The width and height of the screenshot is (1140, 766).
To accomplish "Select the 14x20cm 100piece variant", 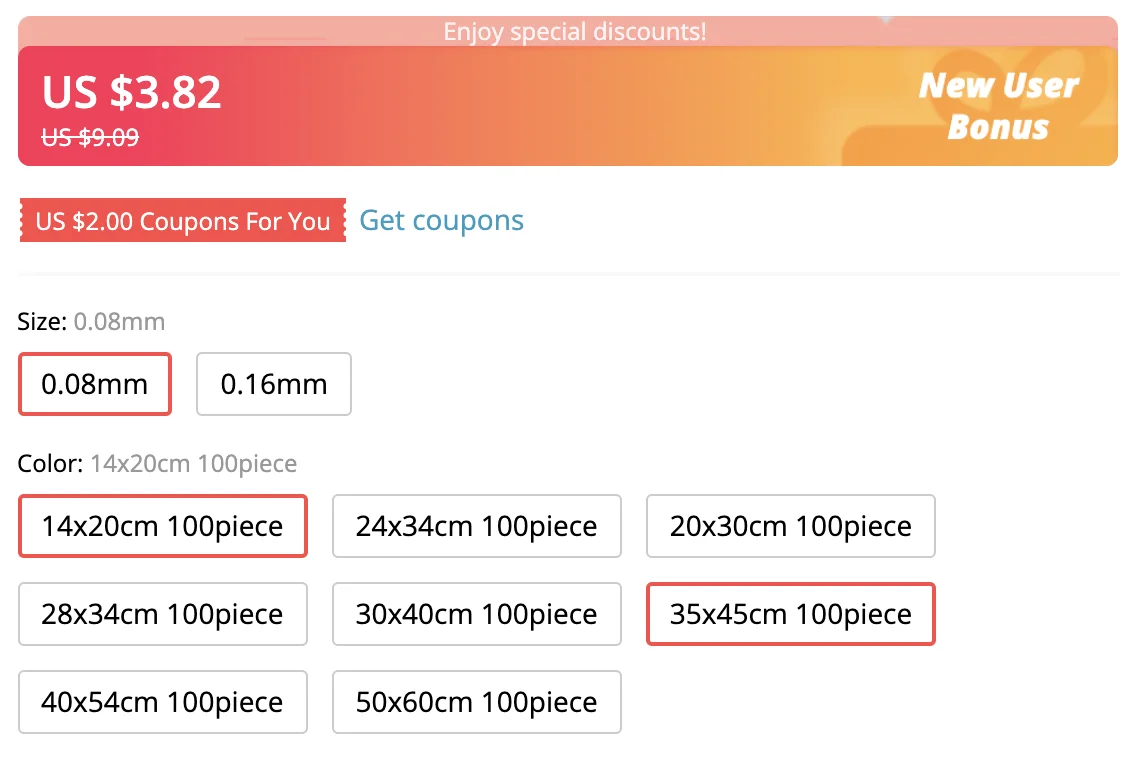I will [x=162, y=526].
